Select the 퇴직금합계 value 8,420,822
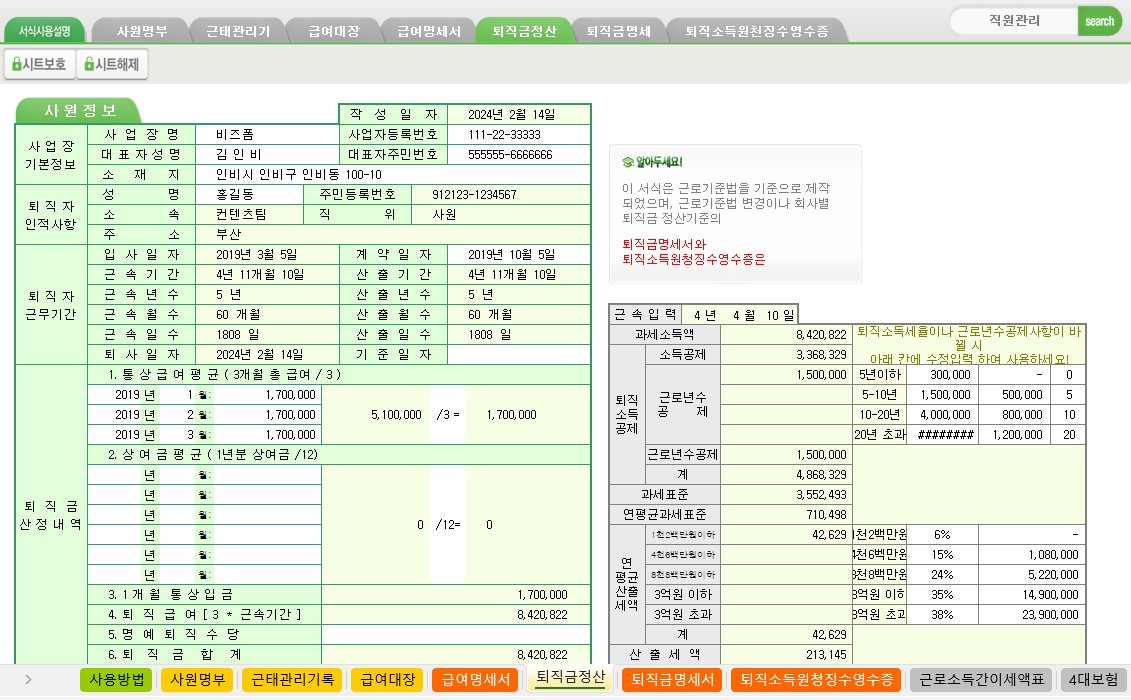This screenshot has width=1131, height=700. pos(456,655)
